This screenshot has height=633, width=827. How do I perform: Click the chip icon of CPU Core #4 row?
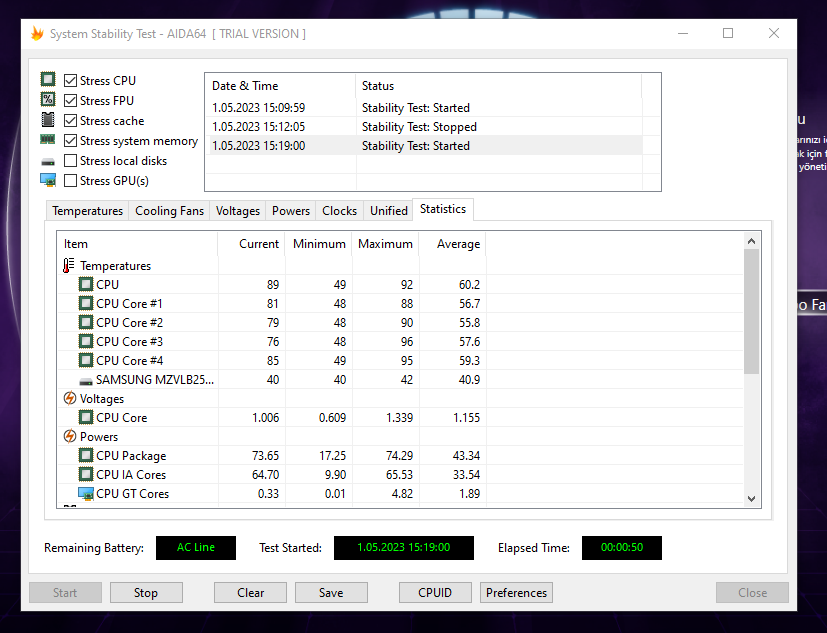85,360
